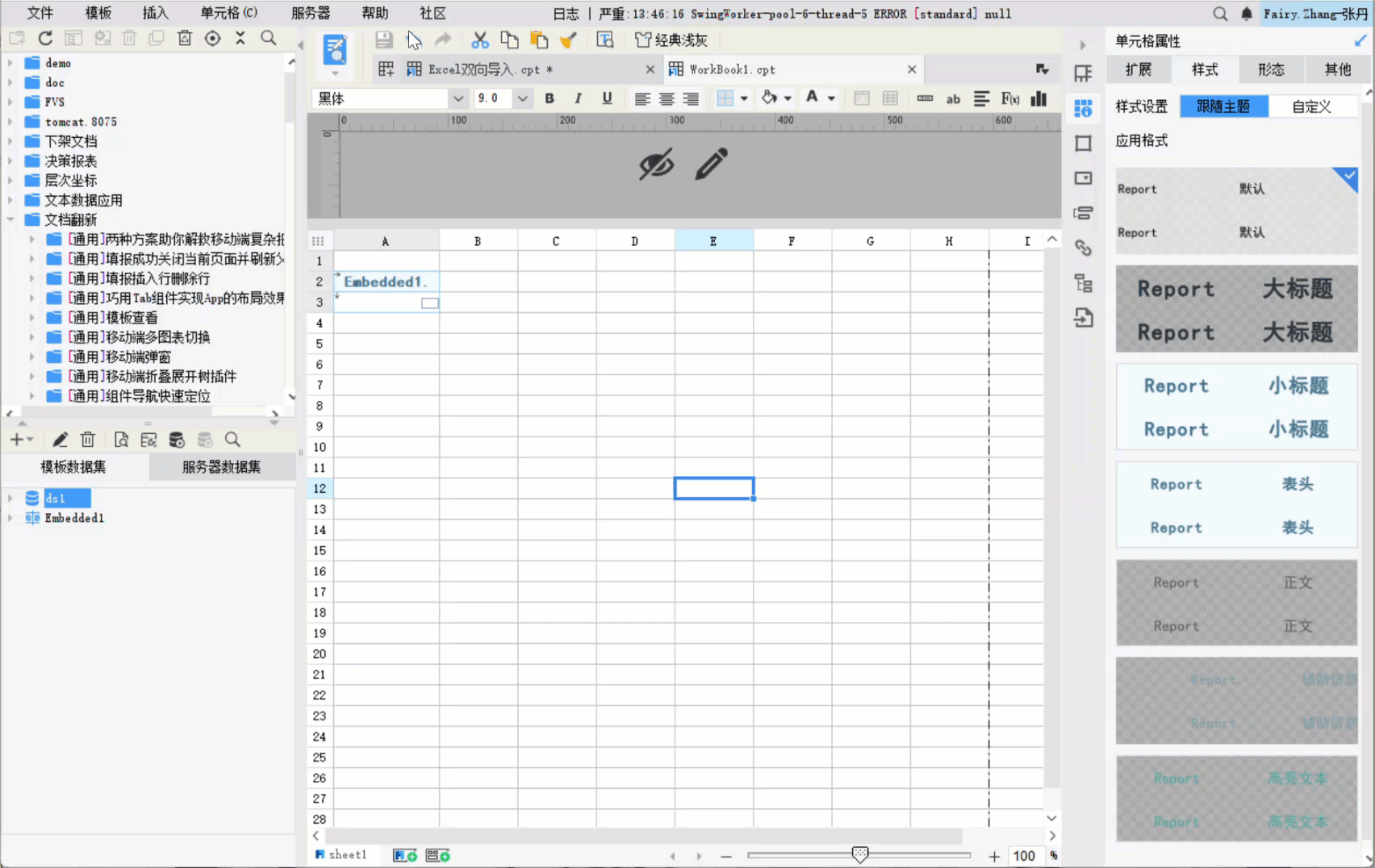Open the 服务器 menu
The height and width of the screenshot is (868, 1375).
click(x=311, y=13)
